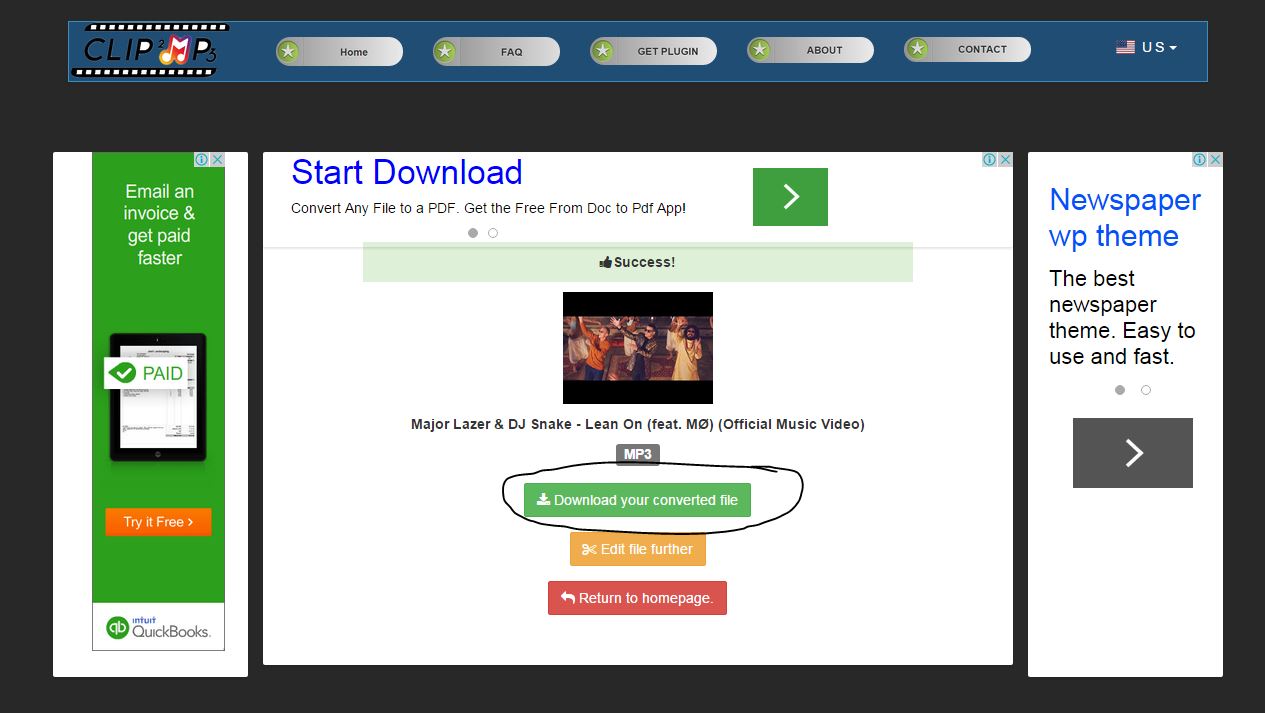Image resolution: width=1265 pixels, height=713 pixels.
Task: Click the Major Lazer video title text
Action: coord(638,424)
